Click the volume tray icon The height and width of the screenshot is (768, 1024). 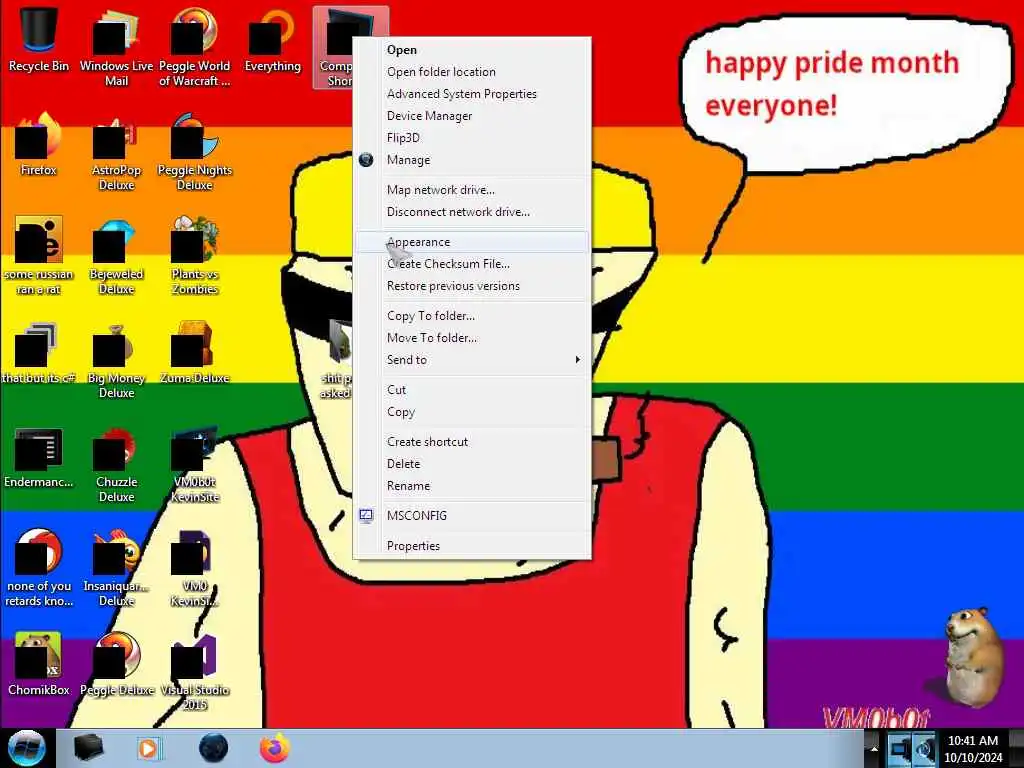[x=924, y=748]
